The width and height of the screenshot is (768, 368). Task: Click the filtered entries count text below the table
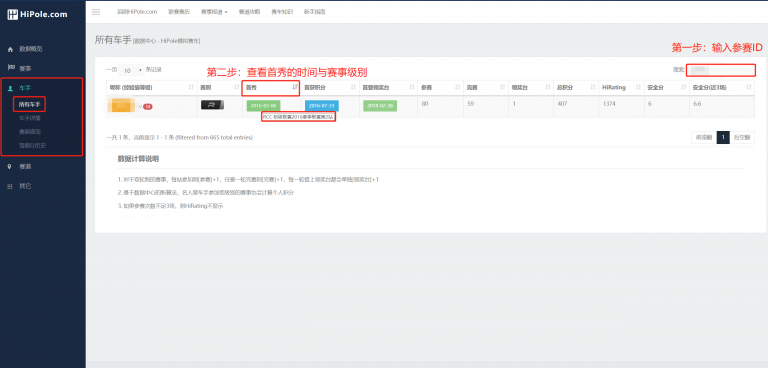click(x=179, y=138)
